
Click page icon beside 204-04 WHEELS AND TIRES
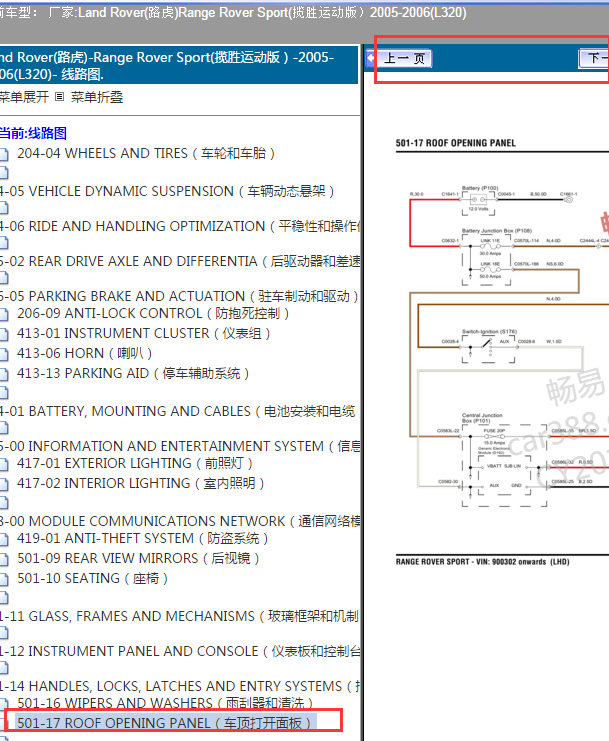click(x=4, y=154)
